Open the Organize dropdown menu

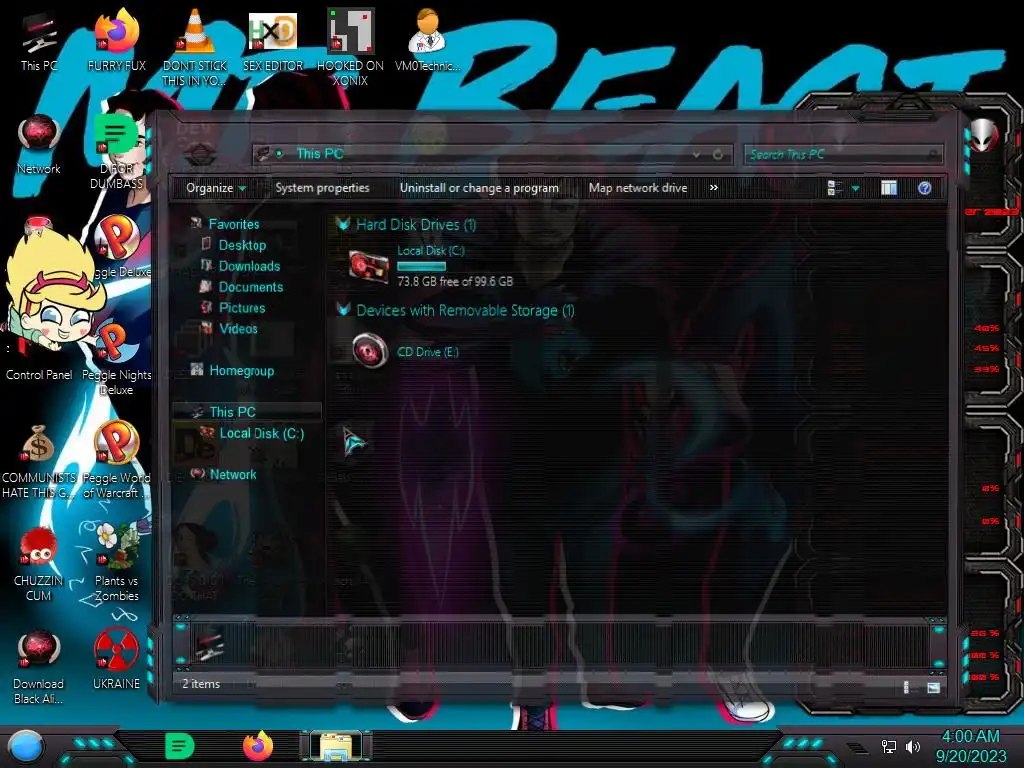(216, 188)
